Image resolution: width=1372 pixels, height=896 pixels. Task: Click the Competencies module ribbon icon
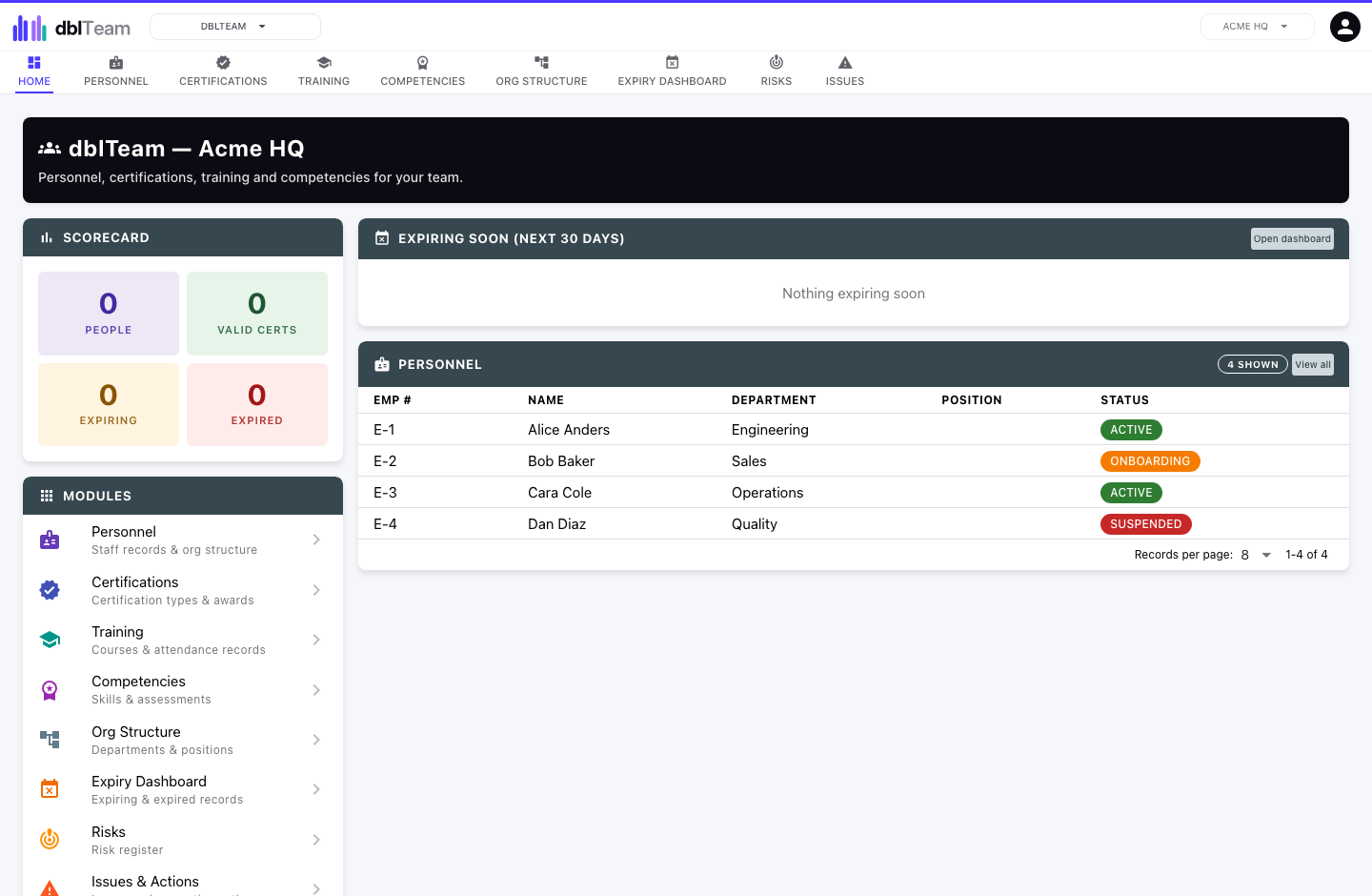[x=50, y=690]
